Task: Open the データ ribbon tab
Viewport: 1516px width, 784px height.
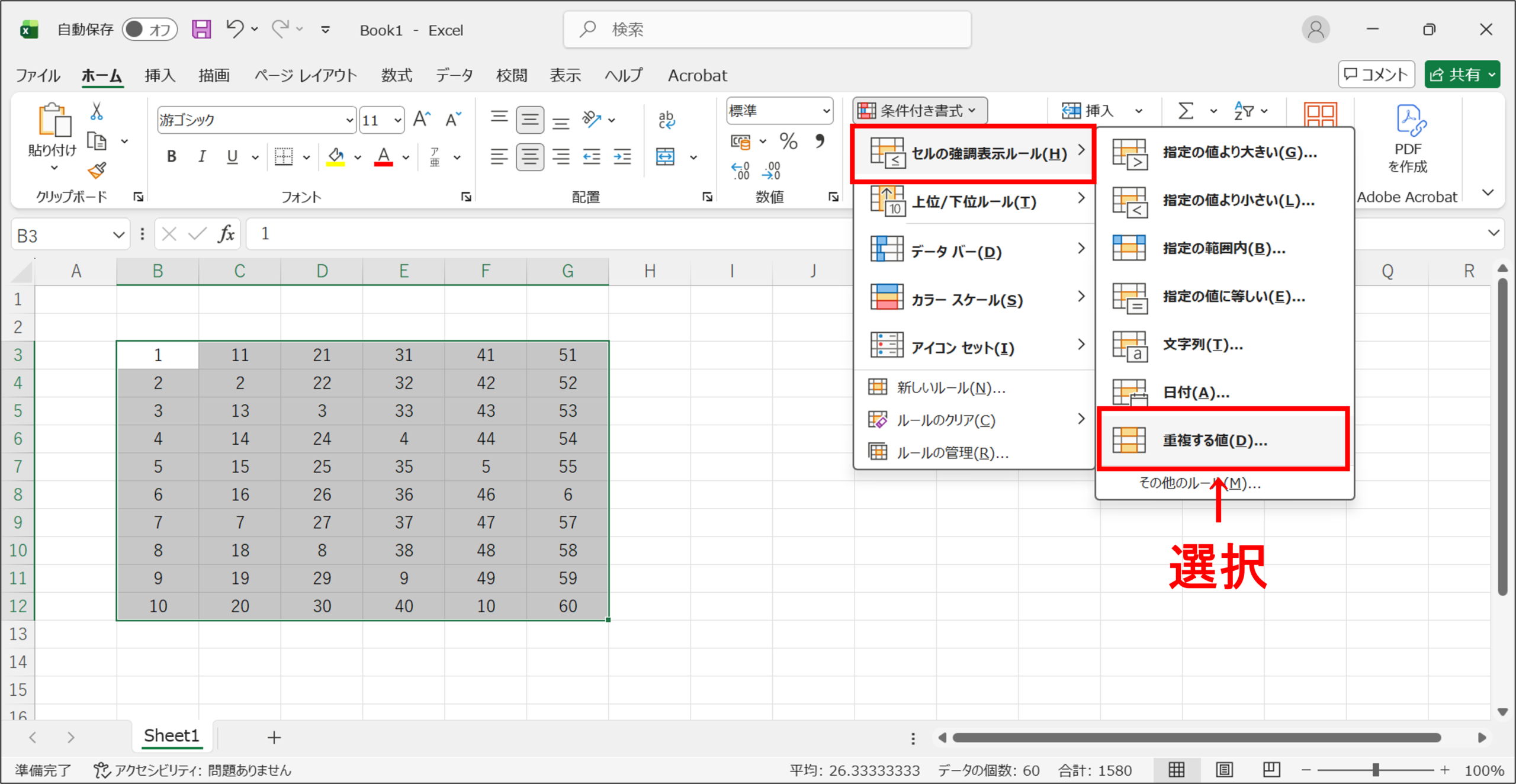Action: tap(454, 75)
